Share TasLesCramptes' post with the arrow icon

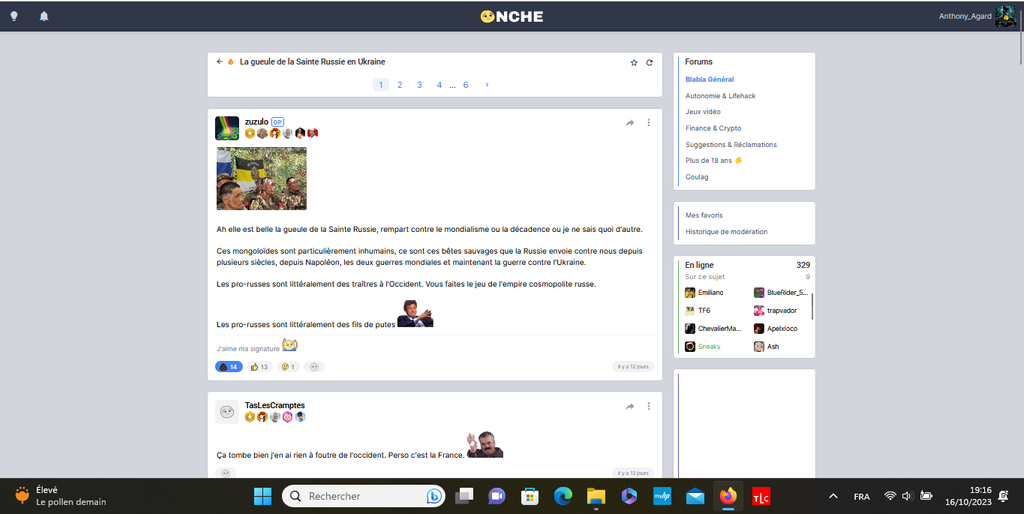coord(630,407)
